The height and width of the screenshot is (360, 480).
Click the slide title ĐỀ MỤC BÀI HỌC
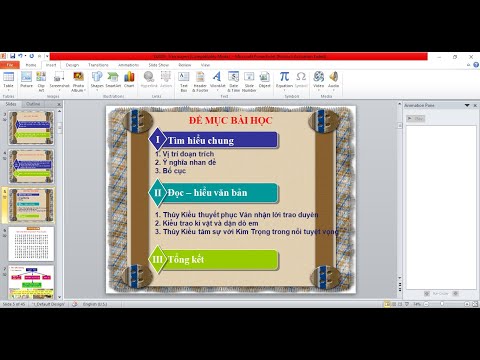click(231, 120)
